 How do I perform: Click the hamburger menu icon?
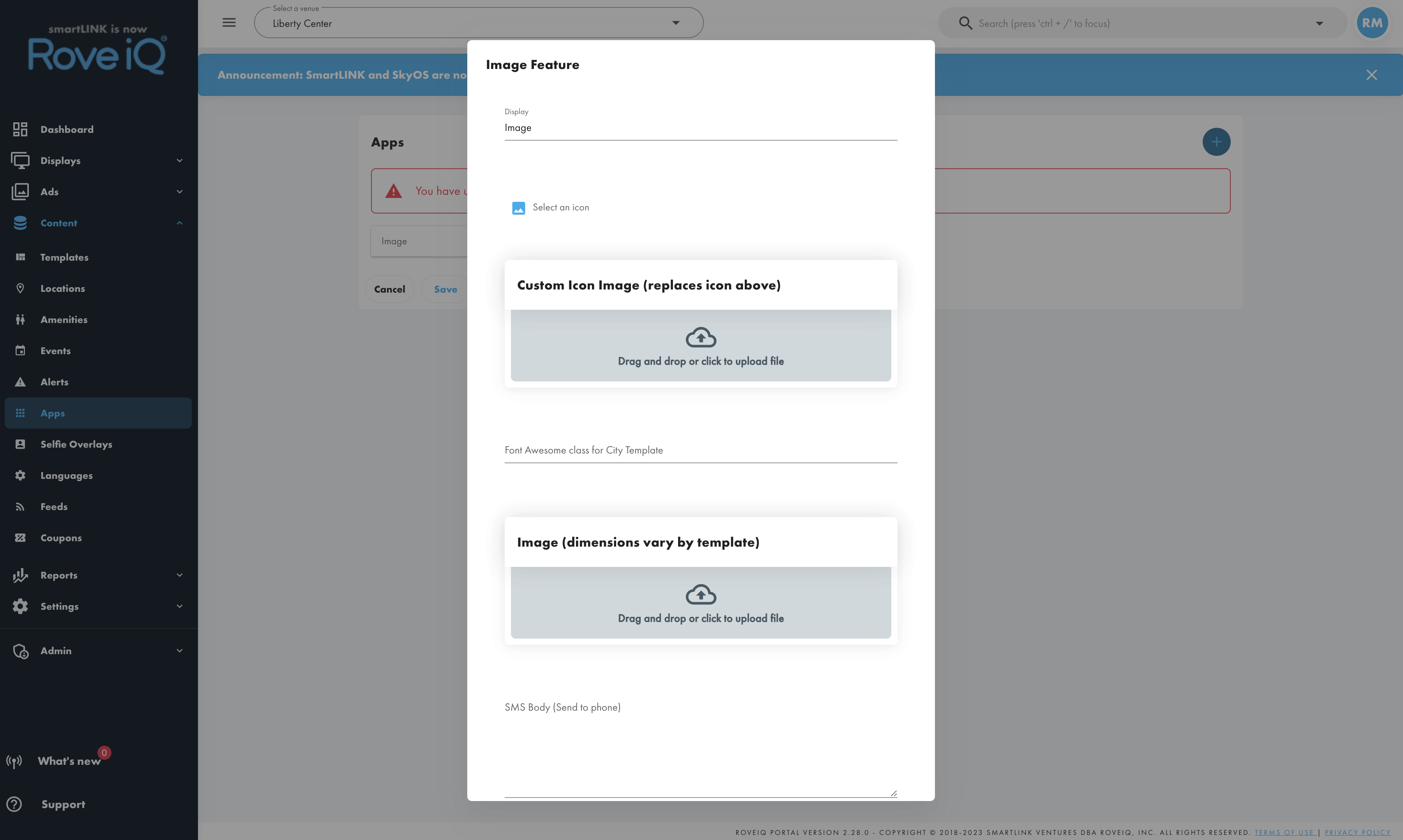[x=229, y=23]
